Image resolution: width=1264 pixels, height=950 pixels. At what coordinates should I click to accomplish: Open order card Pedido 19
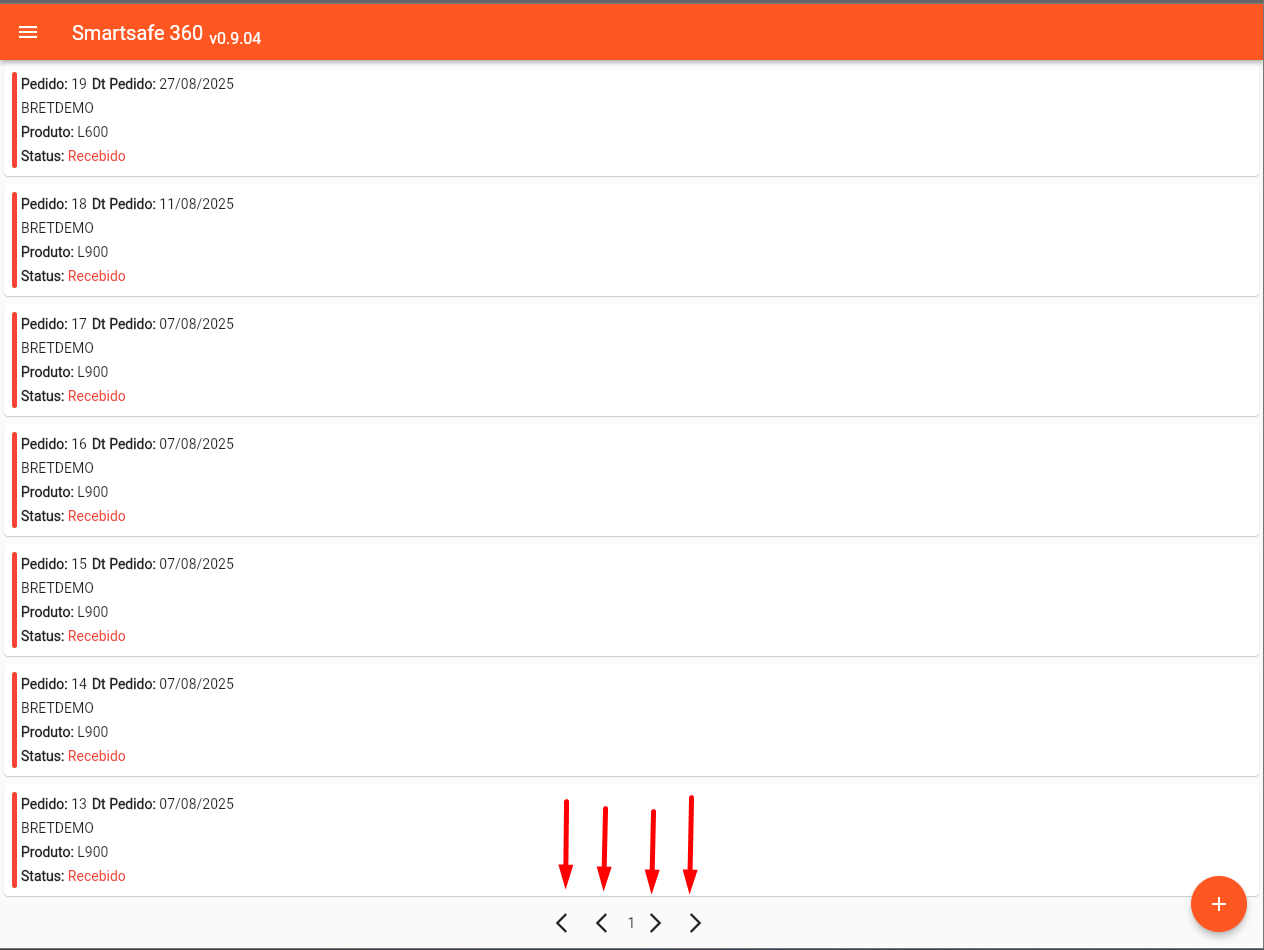coord(630,120)
